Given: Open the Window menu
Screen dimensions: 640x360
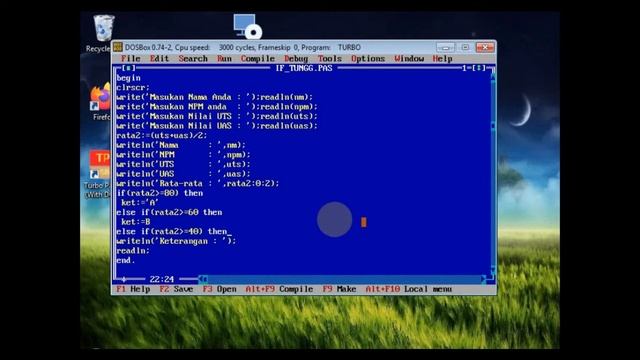Looking at the screenshot, I should (x=409, y=59).
